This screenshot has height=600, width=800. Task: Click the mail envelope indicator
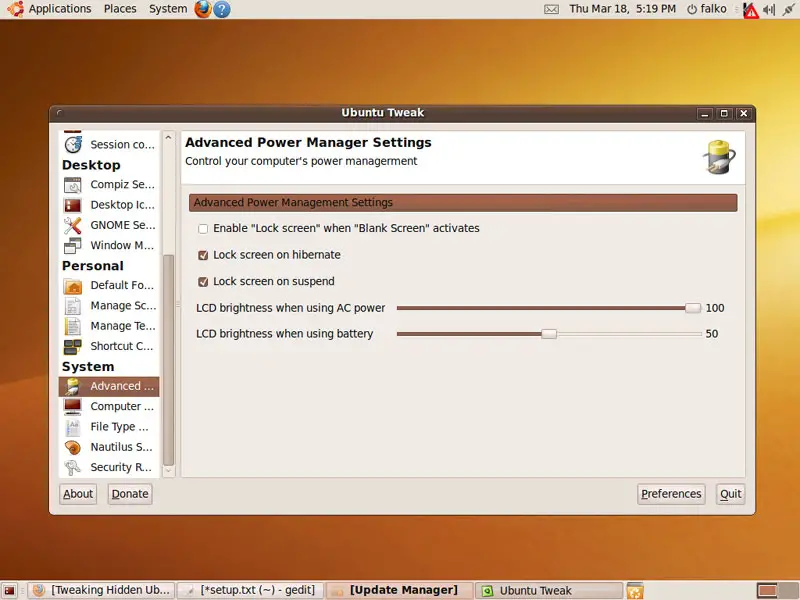click(552, 9)
